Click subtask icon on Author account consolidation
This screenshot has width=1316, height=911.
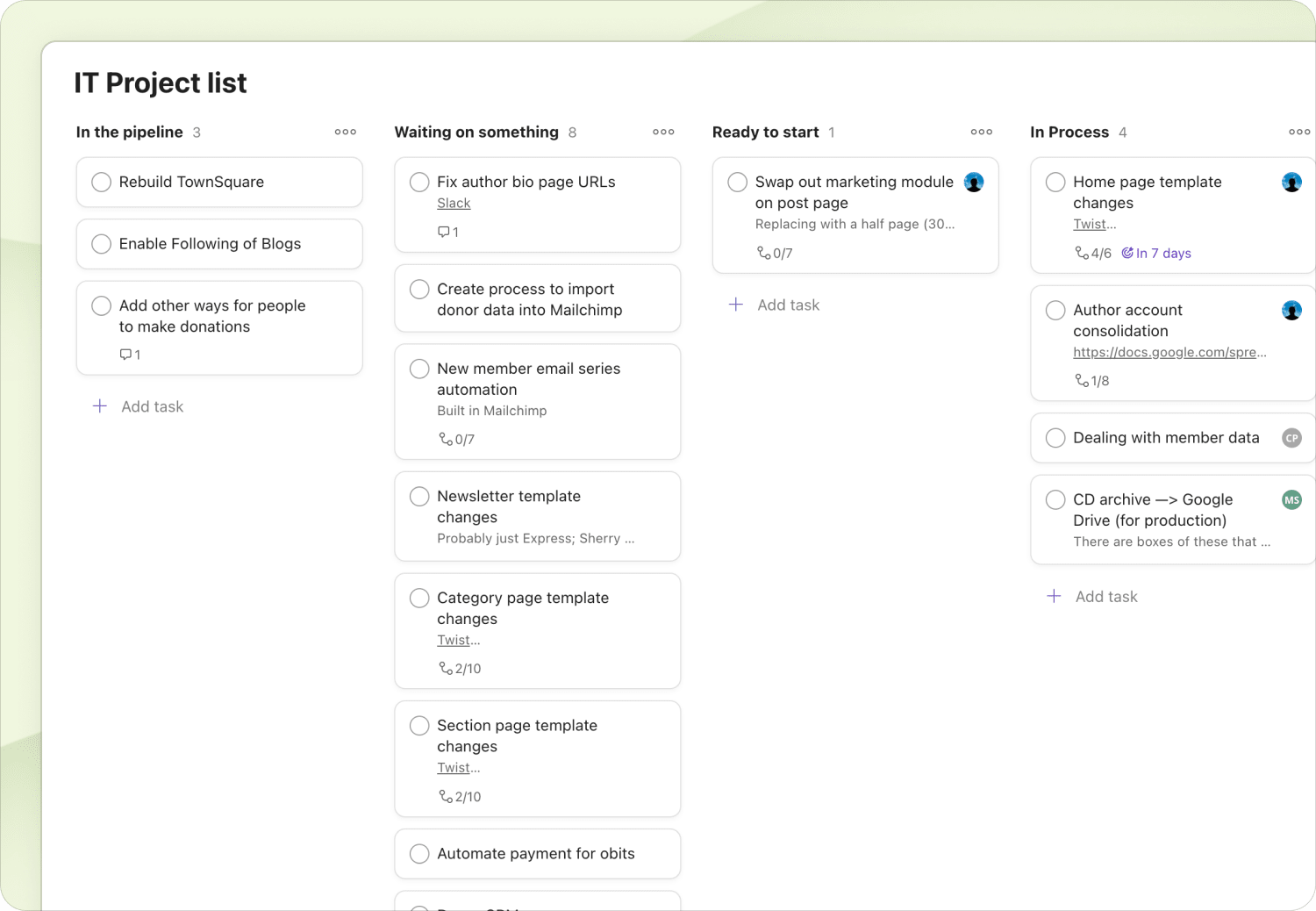(1082, 381)
